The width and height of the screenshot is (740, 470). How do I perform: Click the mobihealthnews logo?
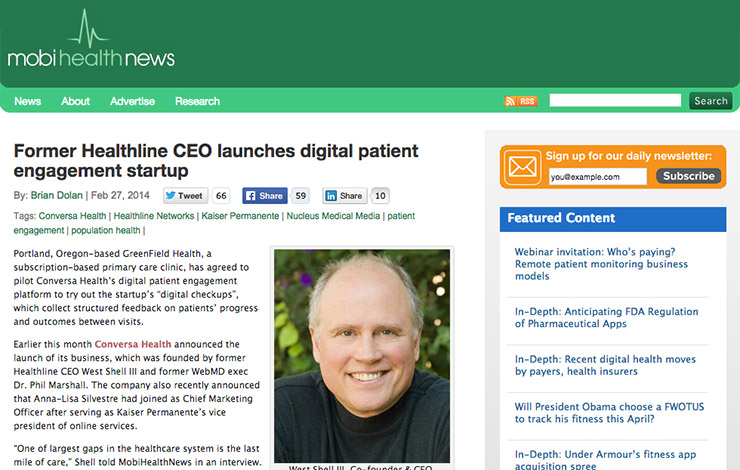tap(91, 39)
